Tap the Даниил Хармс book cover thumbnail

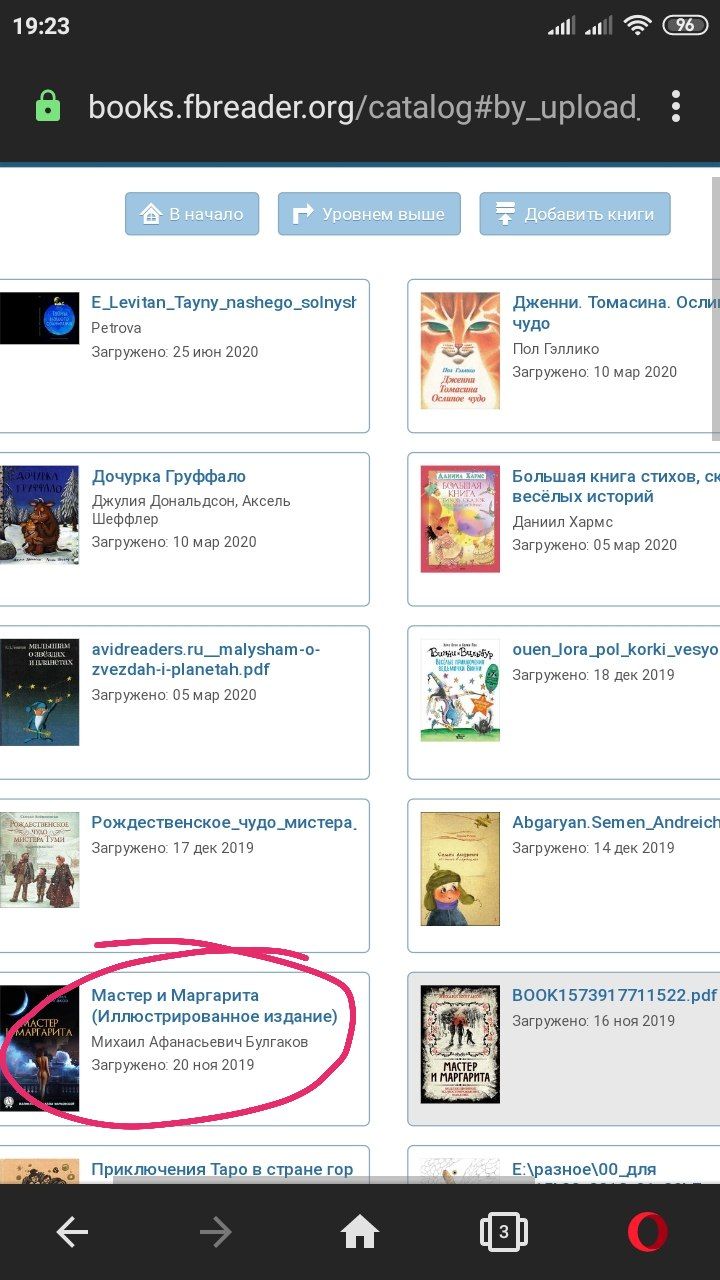click(x=460, y=518)
